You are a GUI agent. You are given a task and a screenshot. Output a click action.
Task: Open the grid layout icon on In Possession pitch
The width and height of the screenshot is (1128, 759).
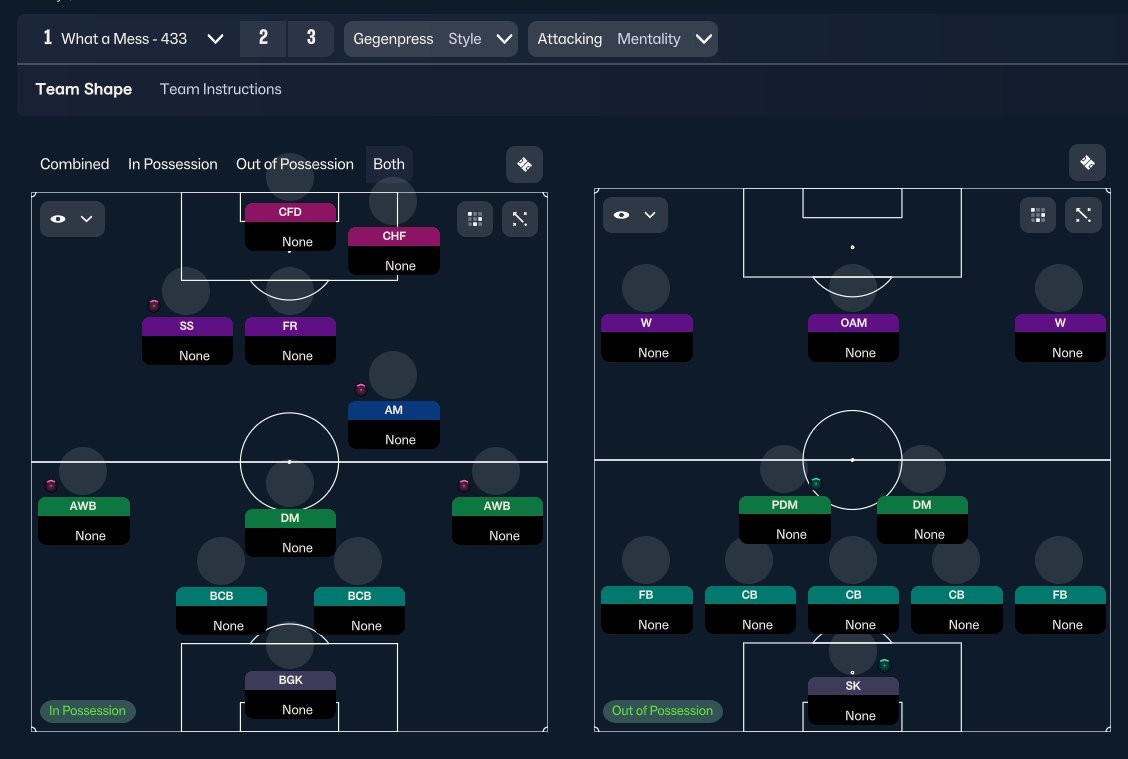coord(475,219)
